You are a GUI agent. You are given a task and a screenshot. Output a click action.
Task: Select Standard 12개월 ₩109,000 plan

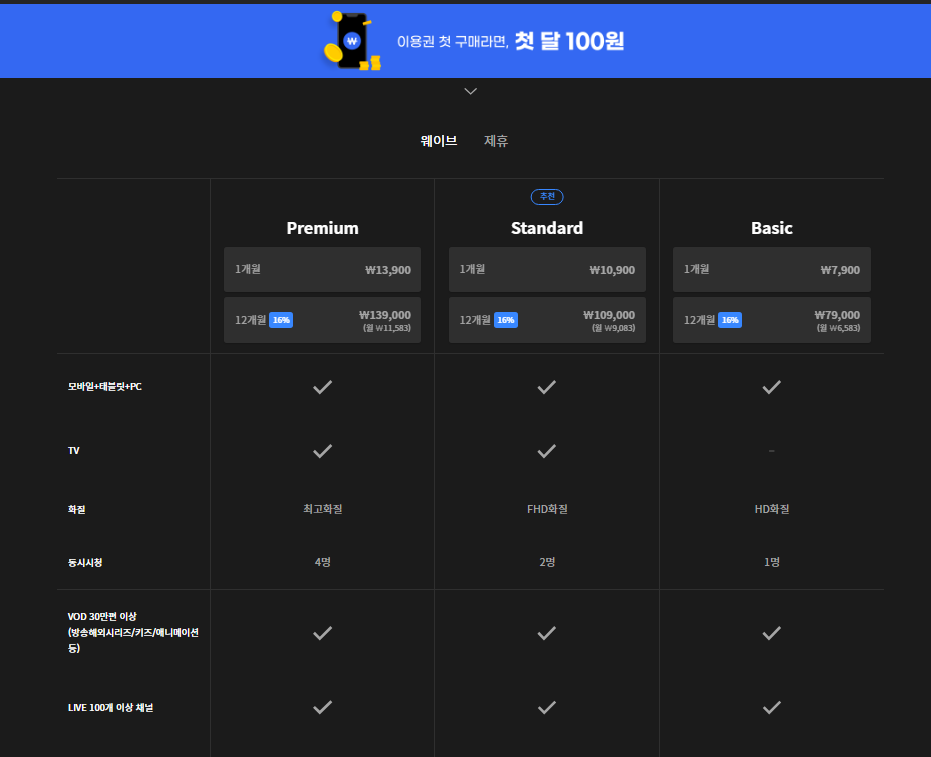click(x=547, y=320)
